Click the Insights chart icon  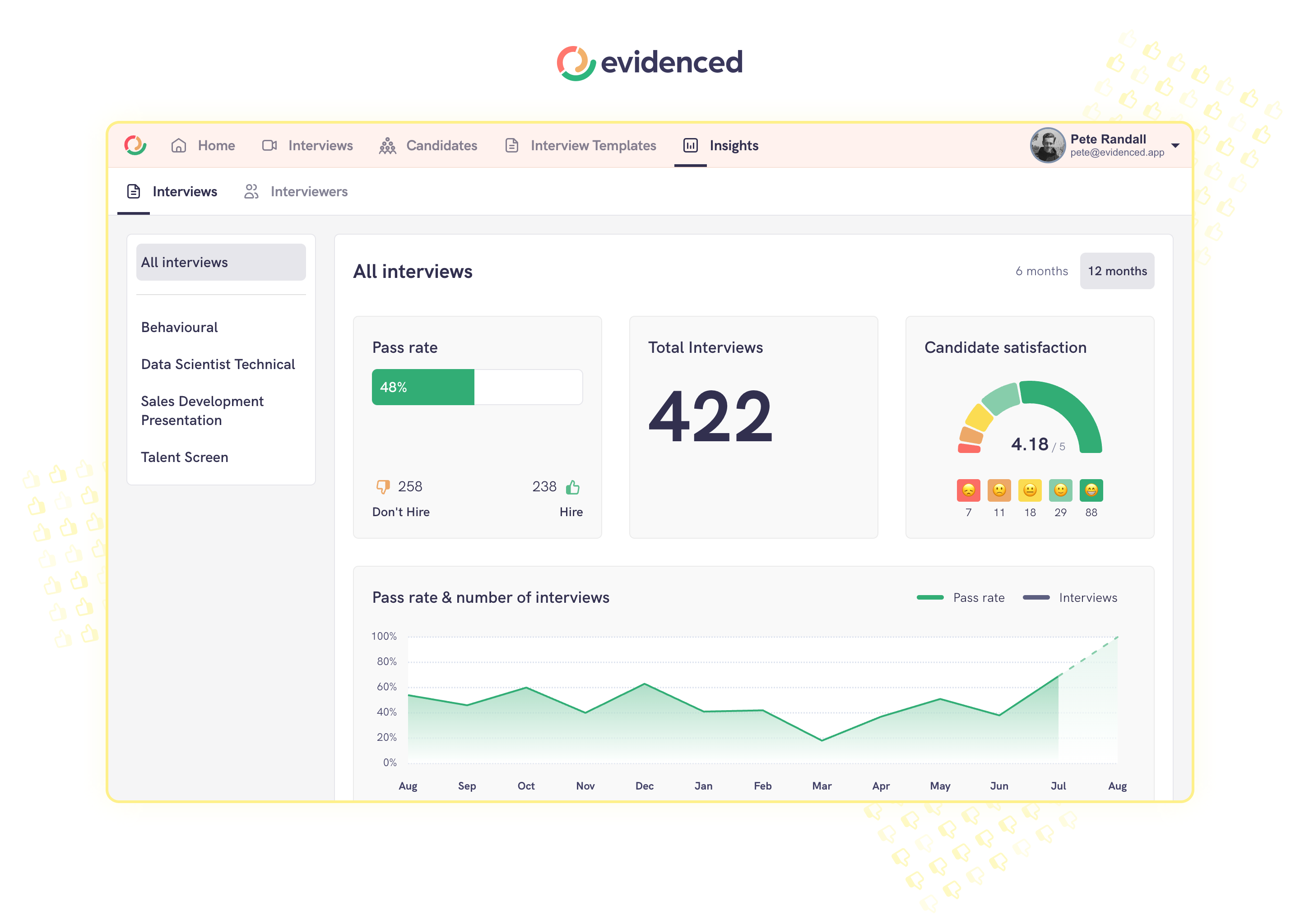click(690, 146)
